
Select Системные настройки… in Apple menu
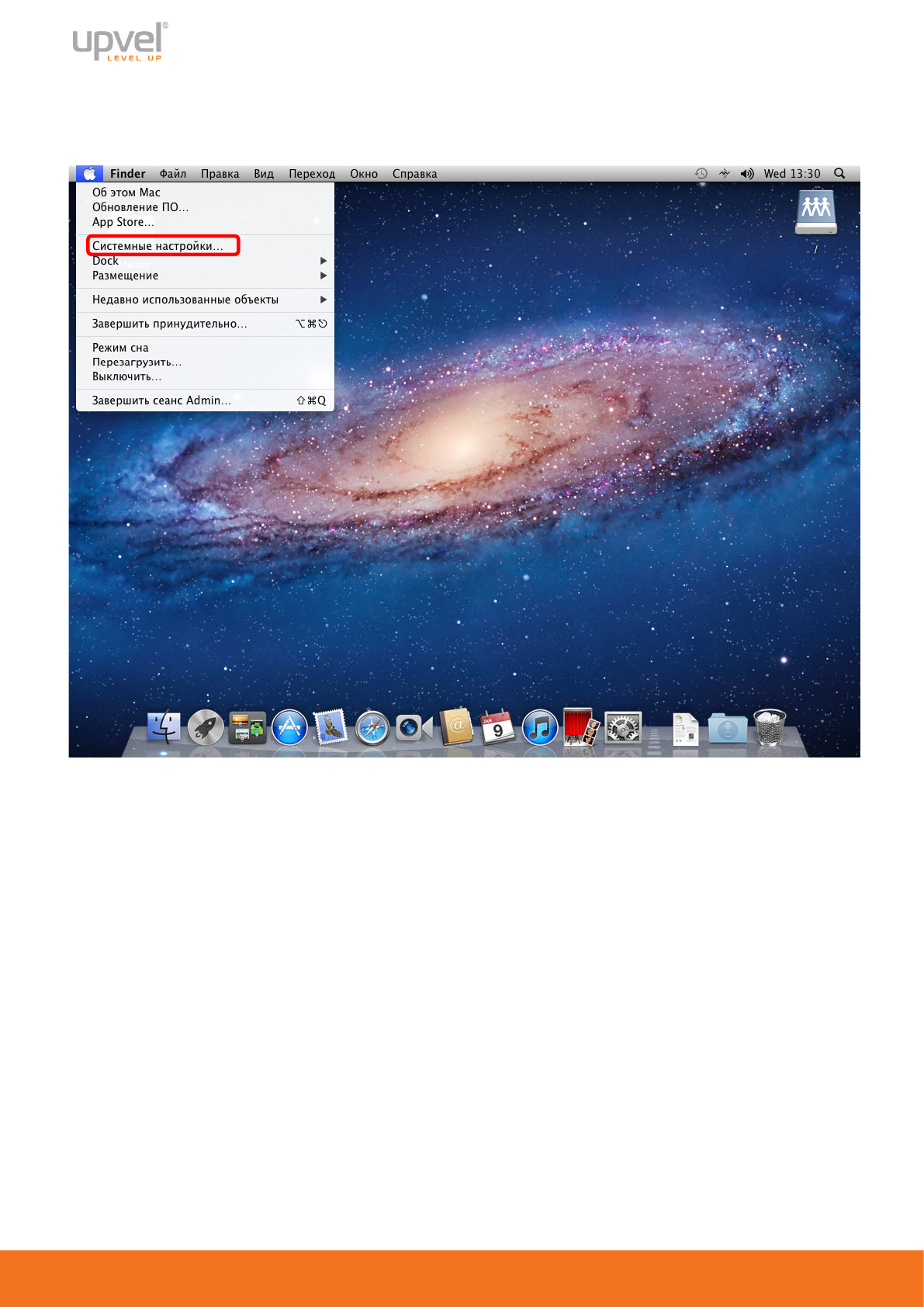point(157,246)
